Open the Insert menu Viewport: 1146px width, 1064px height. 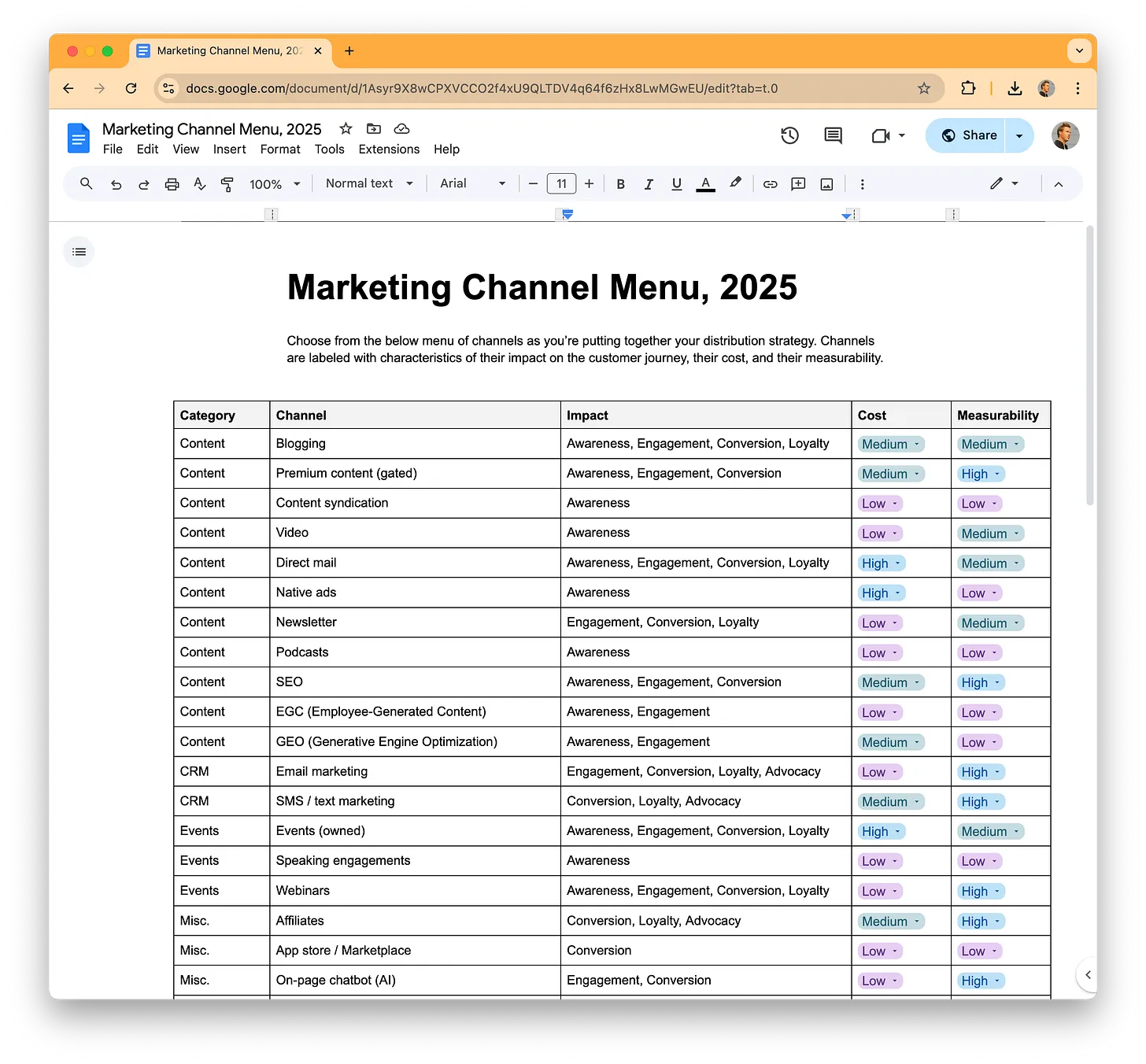click(229, 150)
